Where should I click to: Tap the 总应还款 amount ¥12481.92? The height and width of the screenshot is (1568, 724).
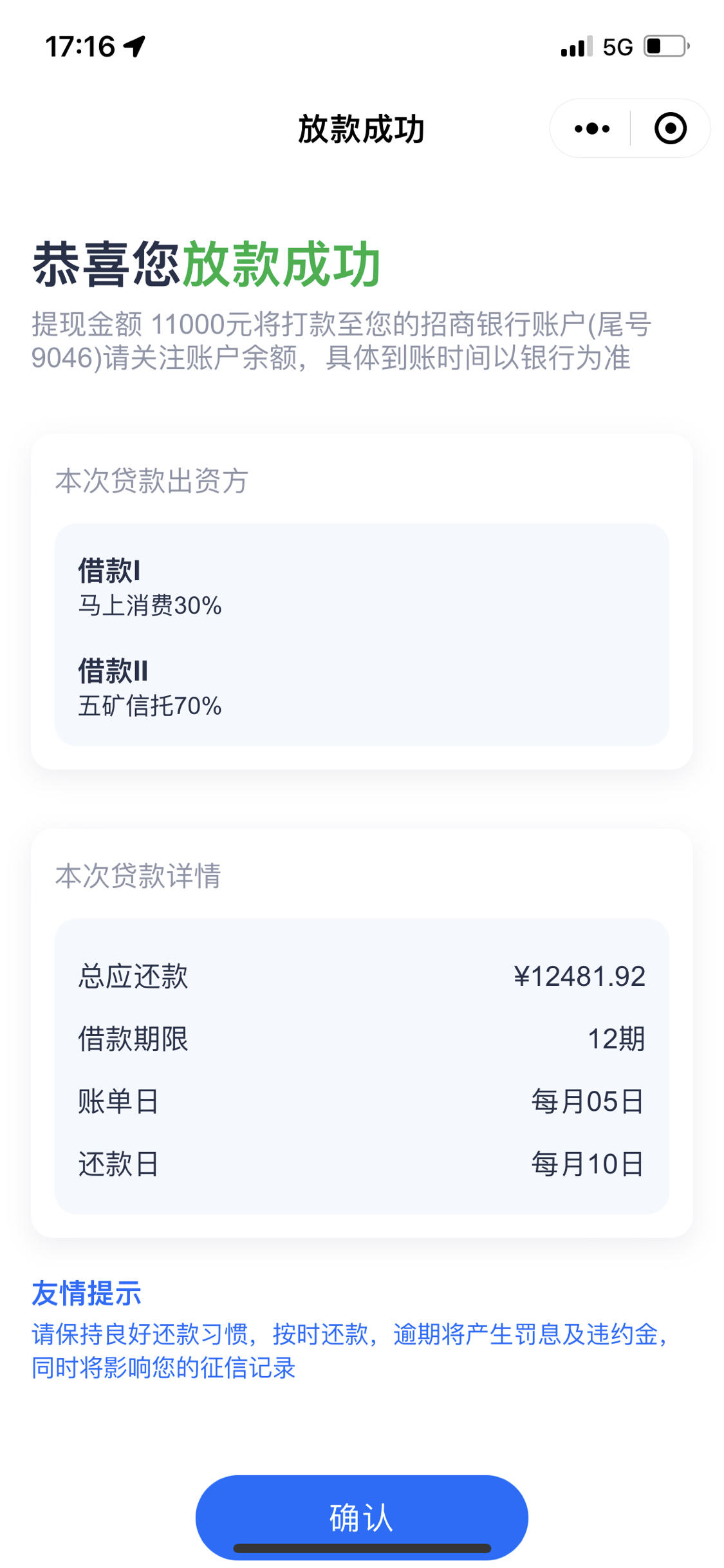pos(579,976)
